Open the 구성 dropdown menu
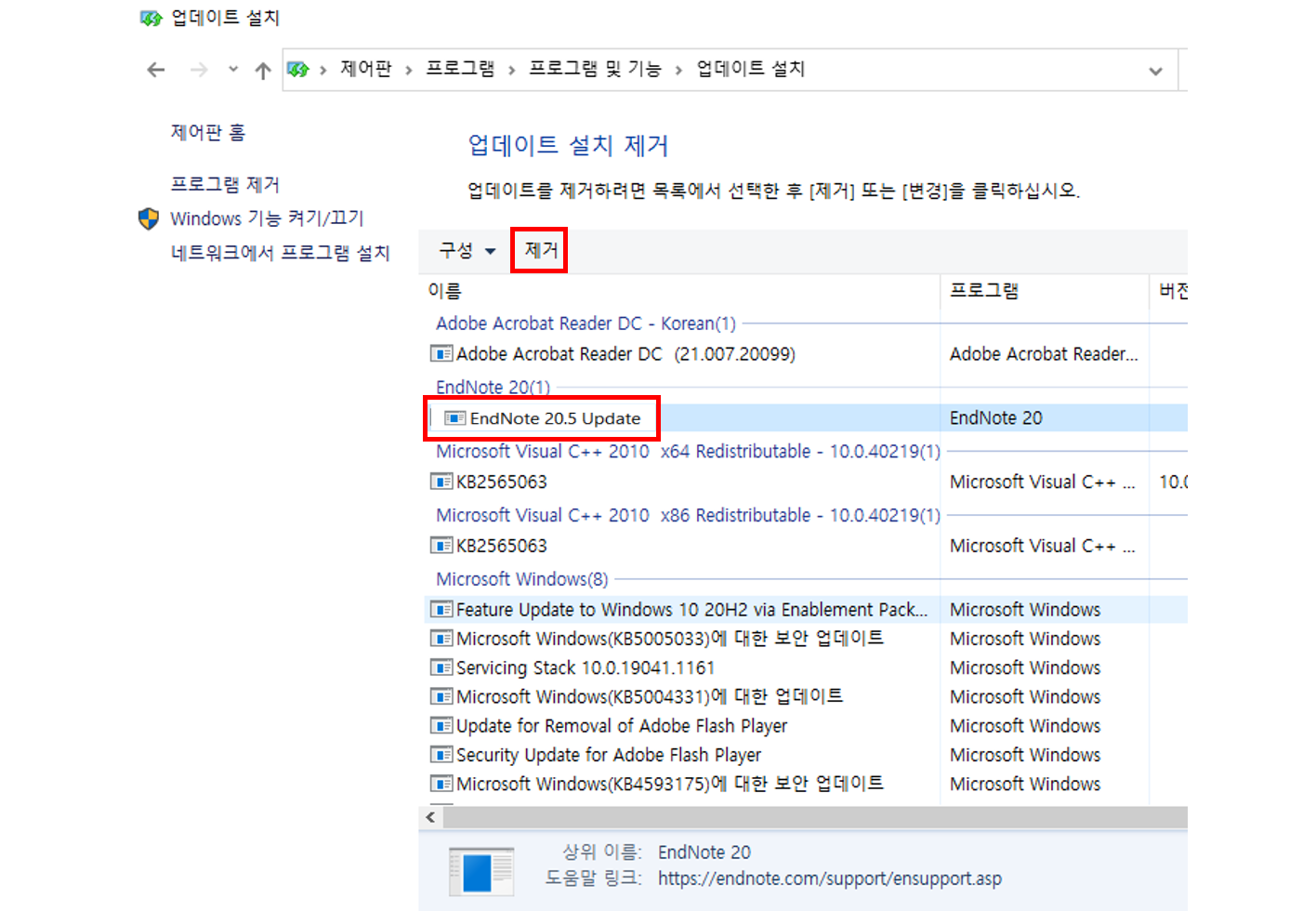The width and height of the screenshot is (1316, 911). (467, 250)
